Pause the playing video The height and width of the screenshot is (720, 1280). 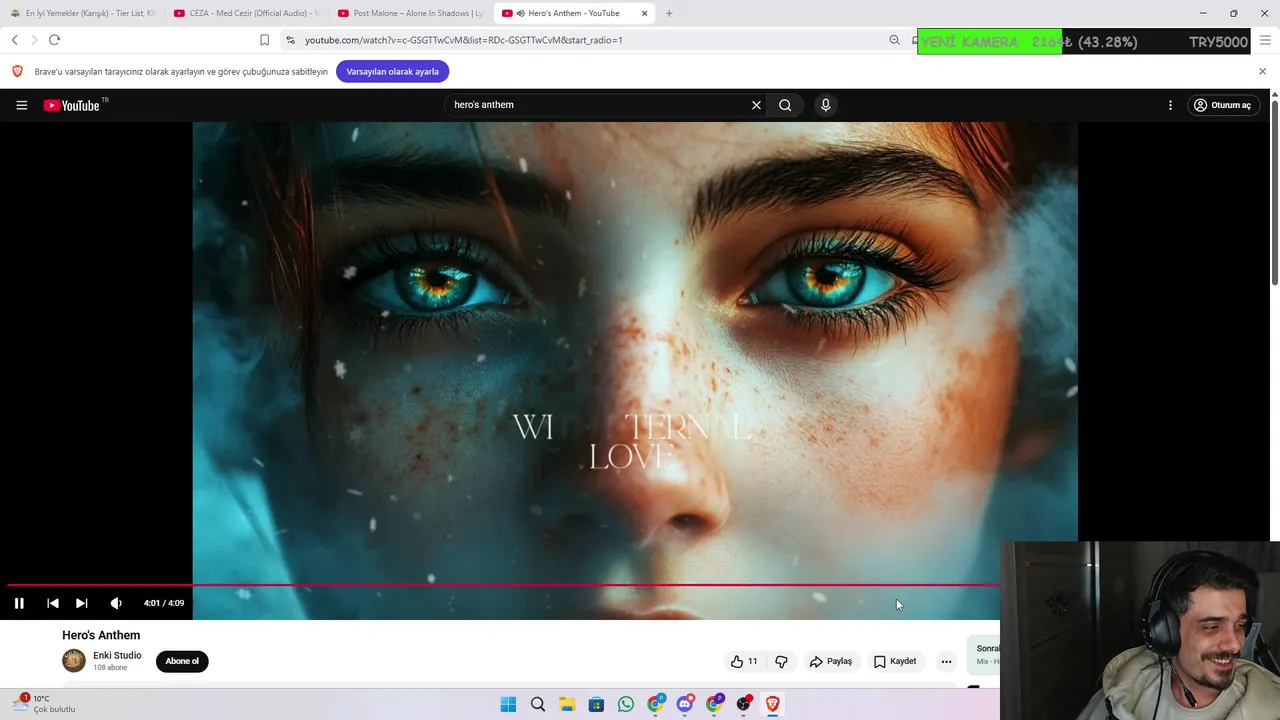click(x=19, y=603)
